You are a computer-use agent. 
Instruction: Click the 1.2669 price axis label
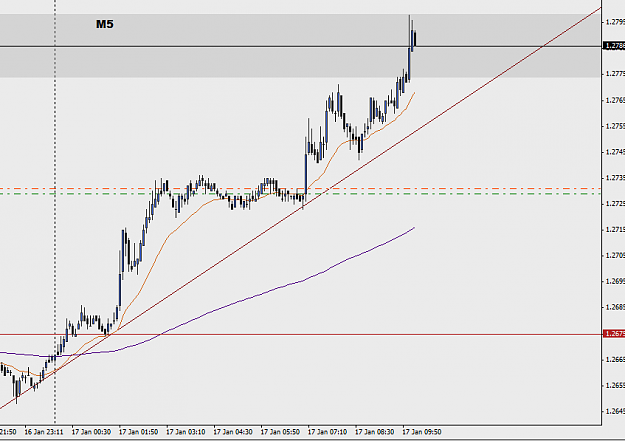pos(615,360)
